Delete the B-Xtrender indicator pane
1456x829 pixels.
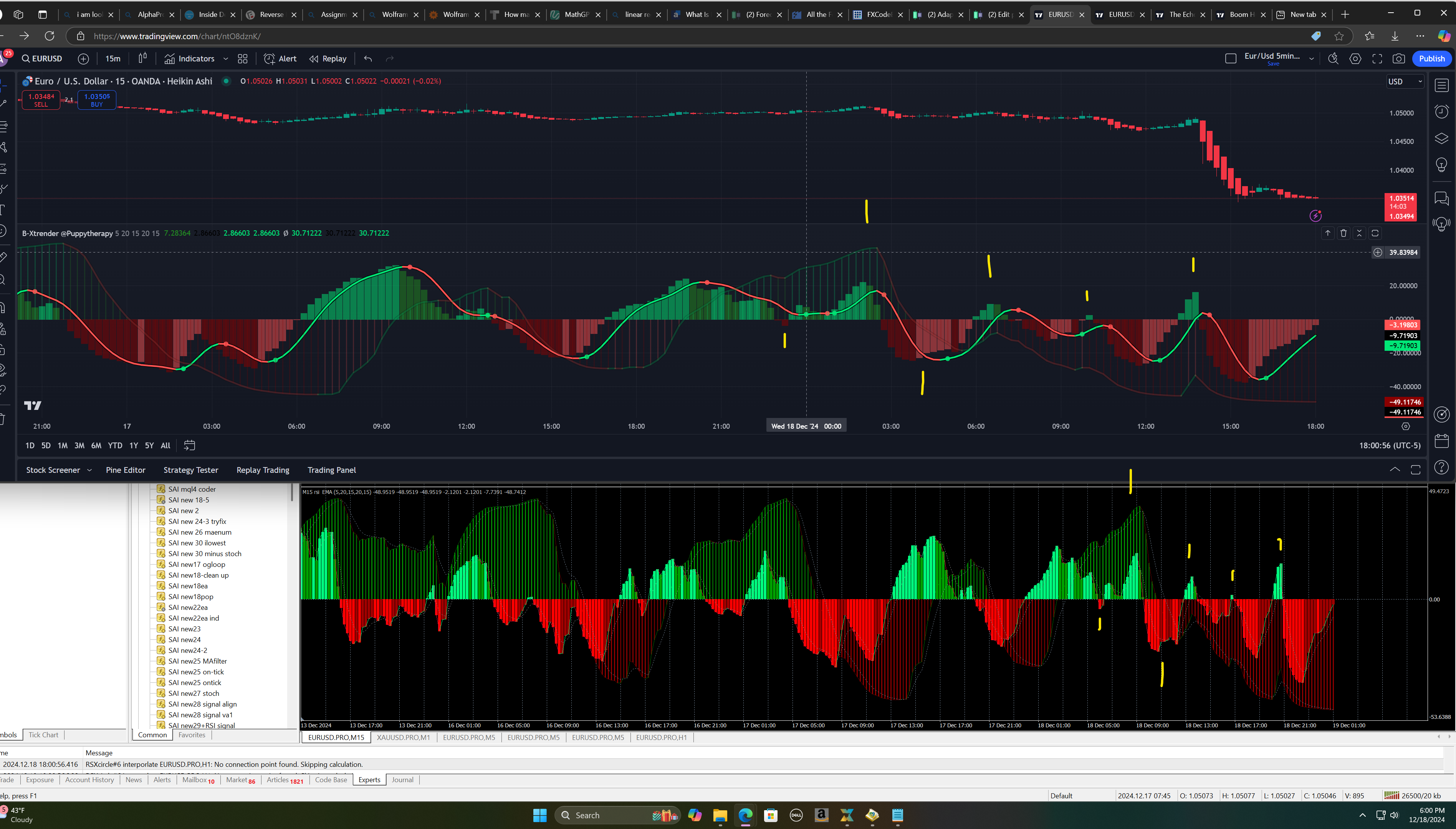click(x=1343, y=233)
